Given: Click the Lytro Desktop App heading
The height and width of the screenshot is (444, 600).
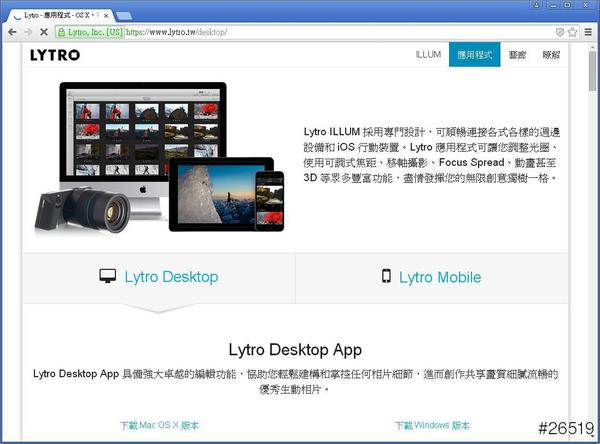Looking at the screenshot, I should [x=295, y=350].
